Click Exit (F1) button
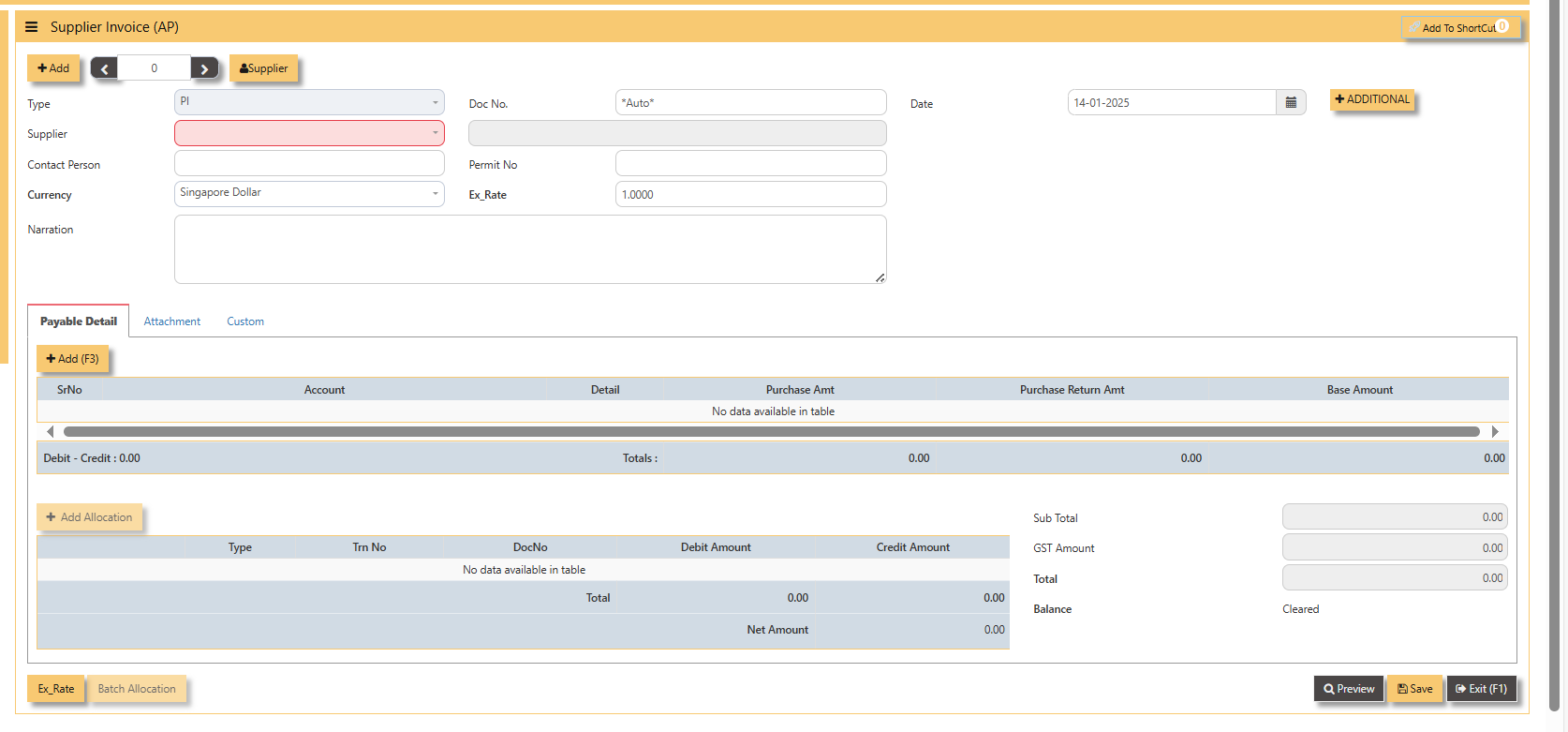Screen dimensions: 1568x732 click(x=1481, y=689)
